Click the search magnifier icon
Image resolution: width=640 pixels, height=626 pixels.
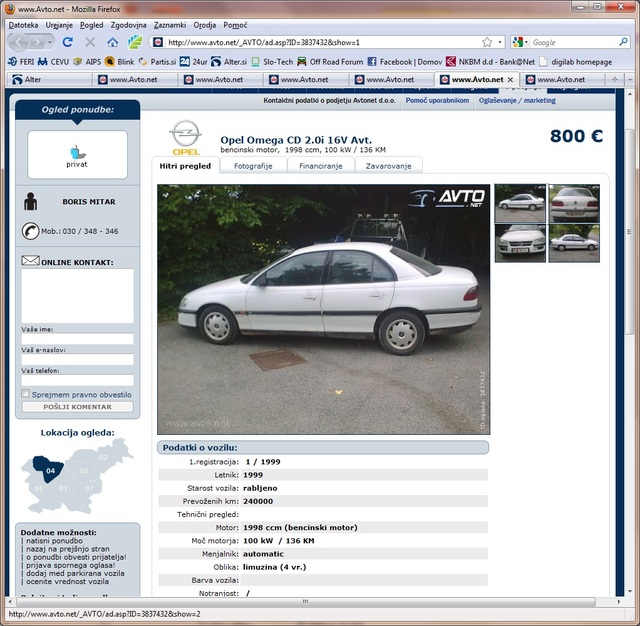623,42
